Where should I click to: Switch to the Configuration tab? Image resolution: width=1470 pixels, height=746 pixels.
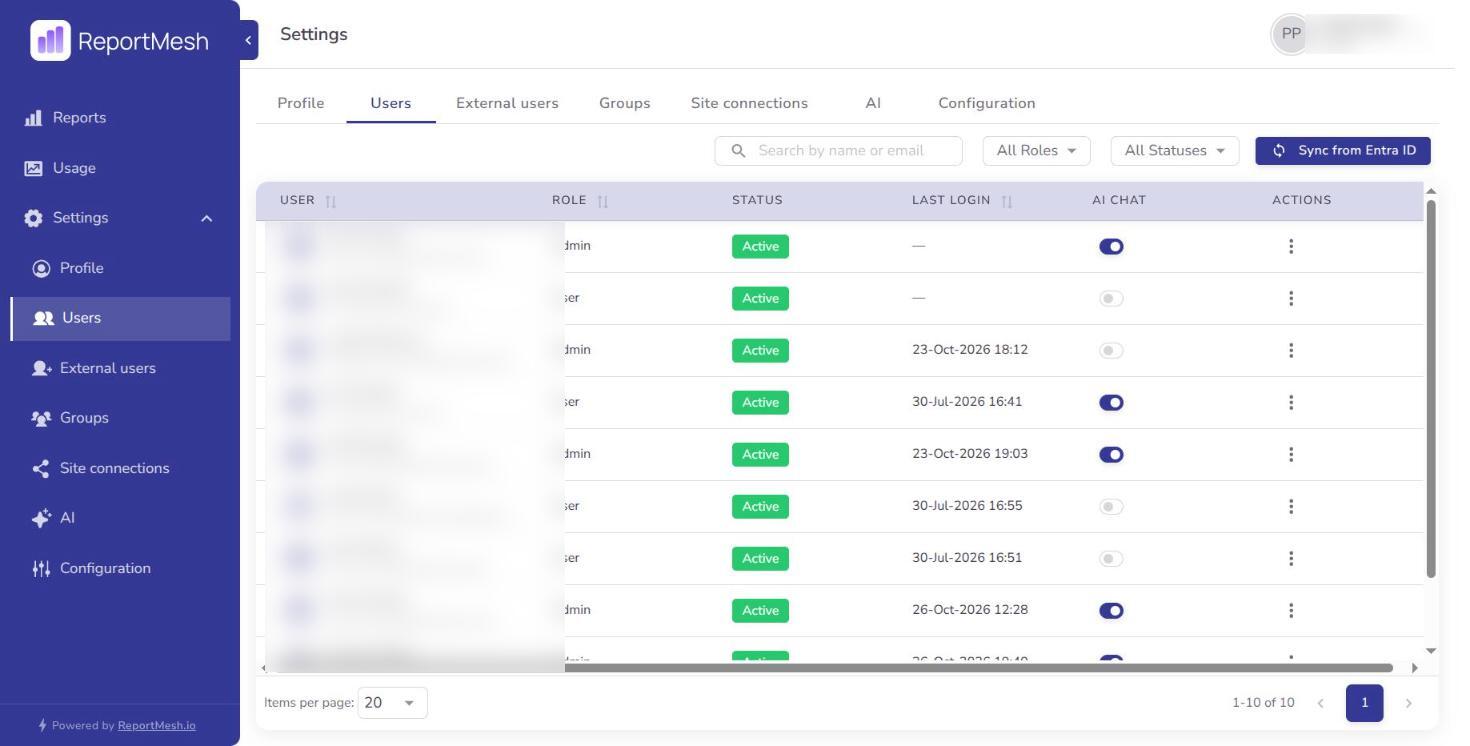pos(987,103)
